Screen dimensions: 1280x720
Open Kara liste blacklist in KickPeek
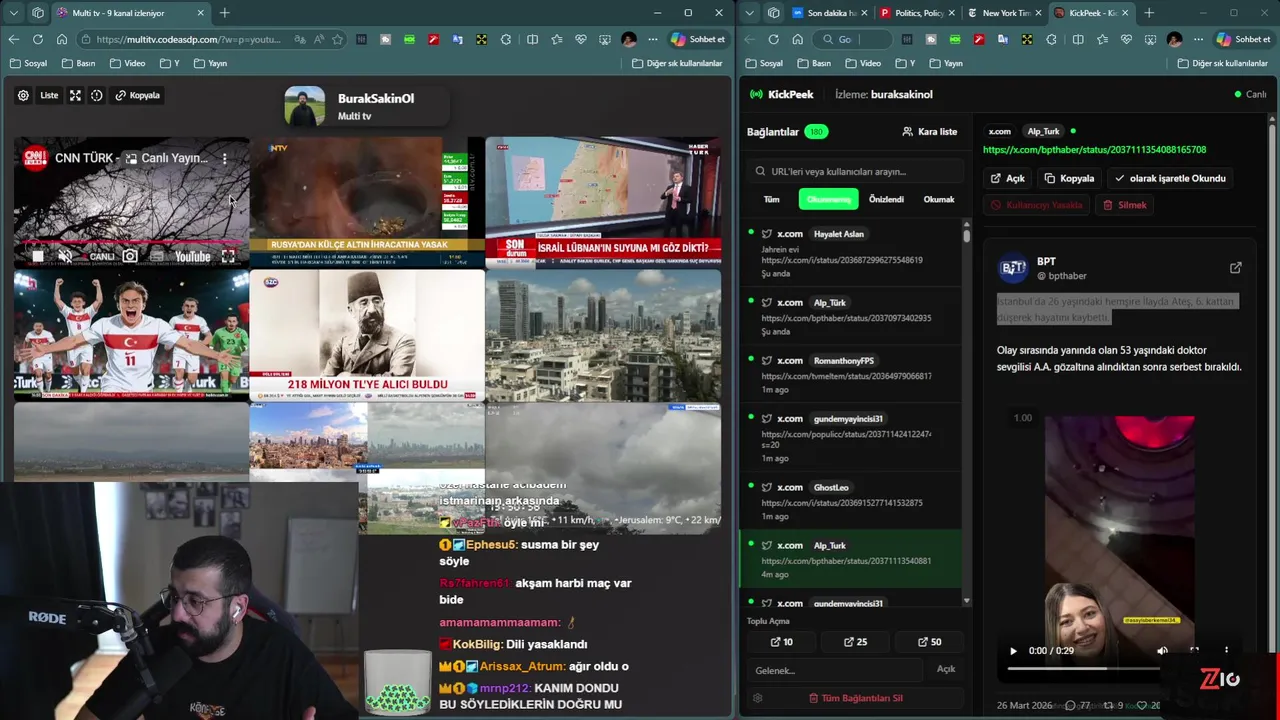[929, 131]
